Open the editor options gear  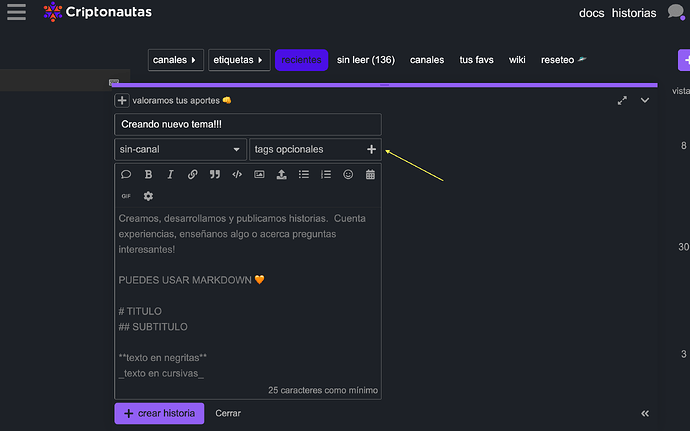pyautogui.click(x=148, y=196)
